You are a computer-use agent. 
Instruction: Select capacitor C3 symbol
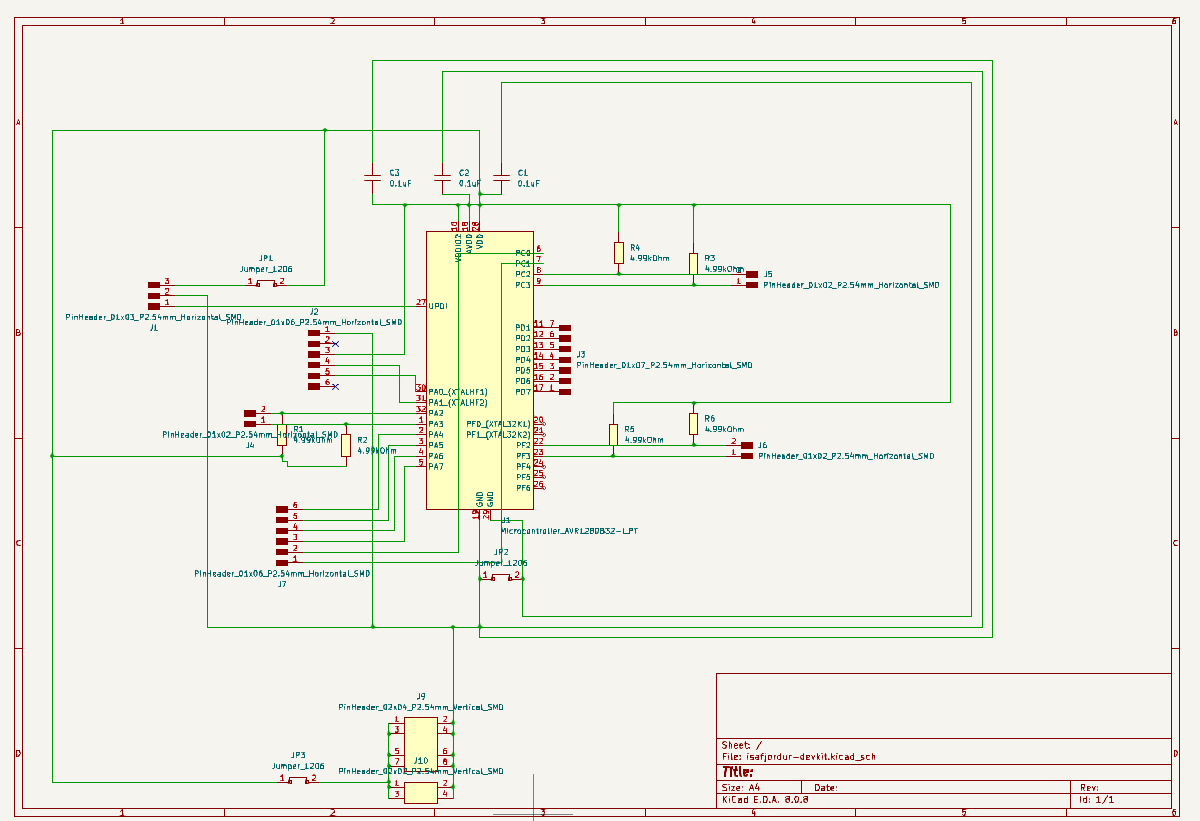(372, 178)
